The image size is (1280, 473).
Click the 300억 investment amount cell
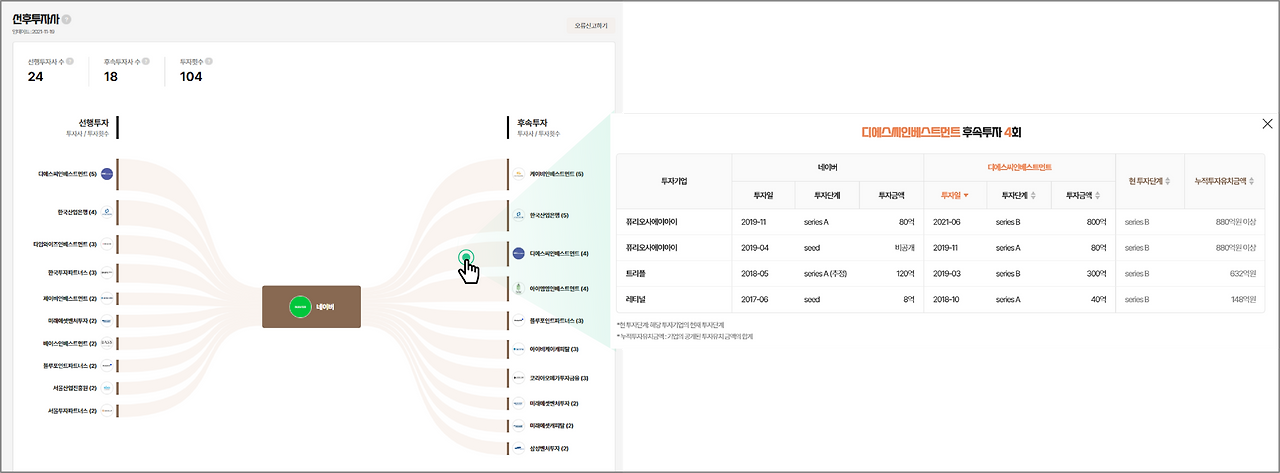point(1097,273)
